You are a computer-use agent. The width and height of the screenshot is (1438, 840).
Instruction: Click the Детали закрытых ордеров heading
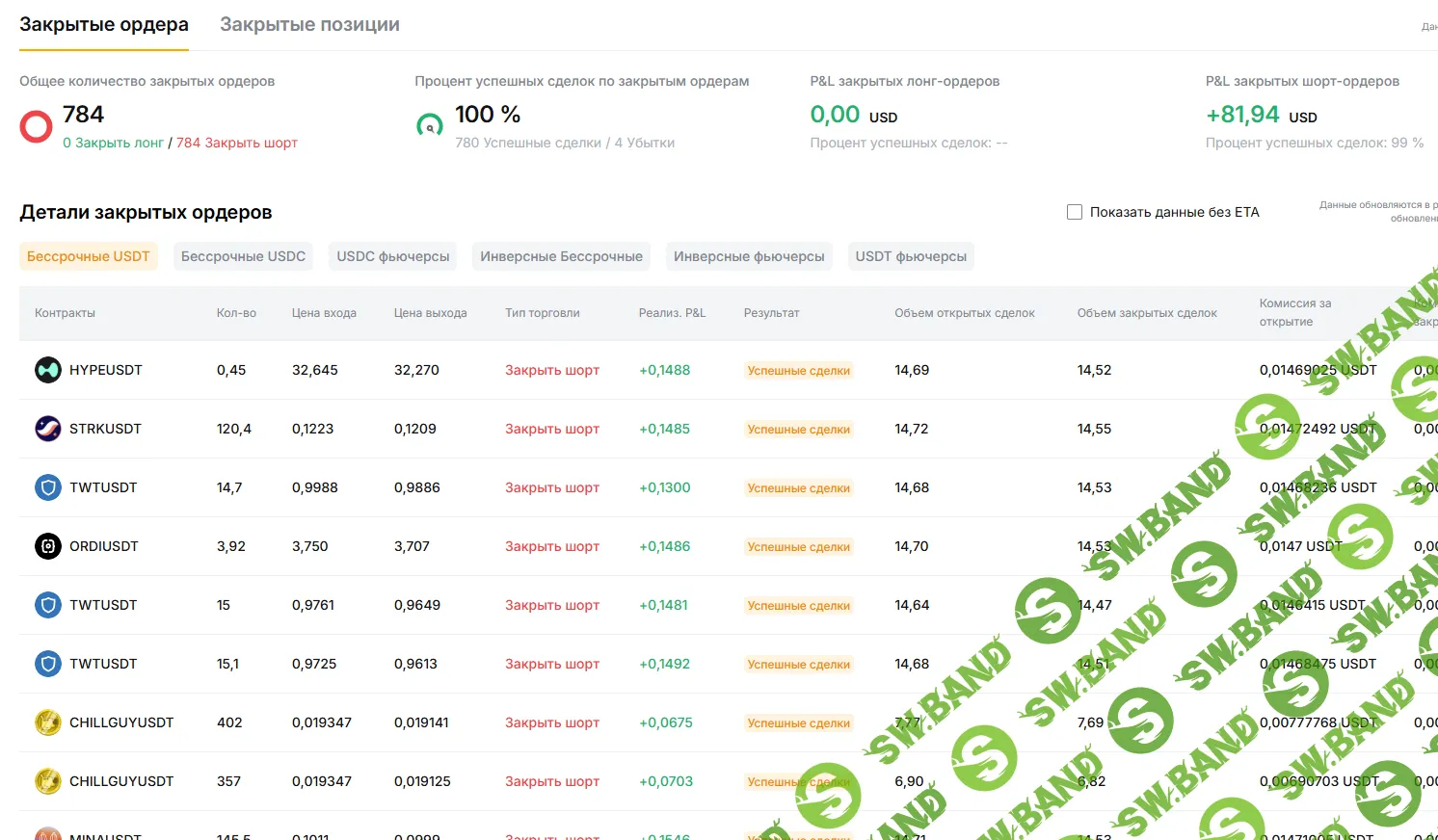(146, 212)
